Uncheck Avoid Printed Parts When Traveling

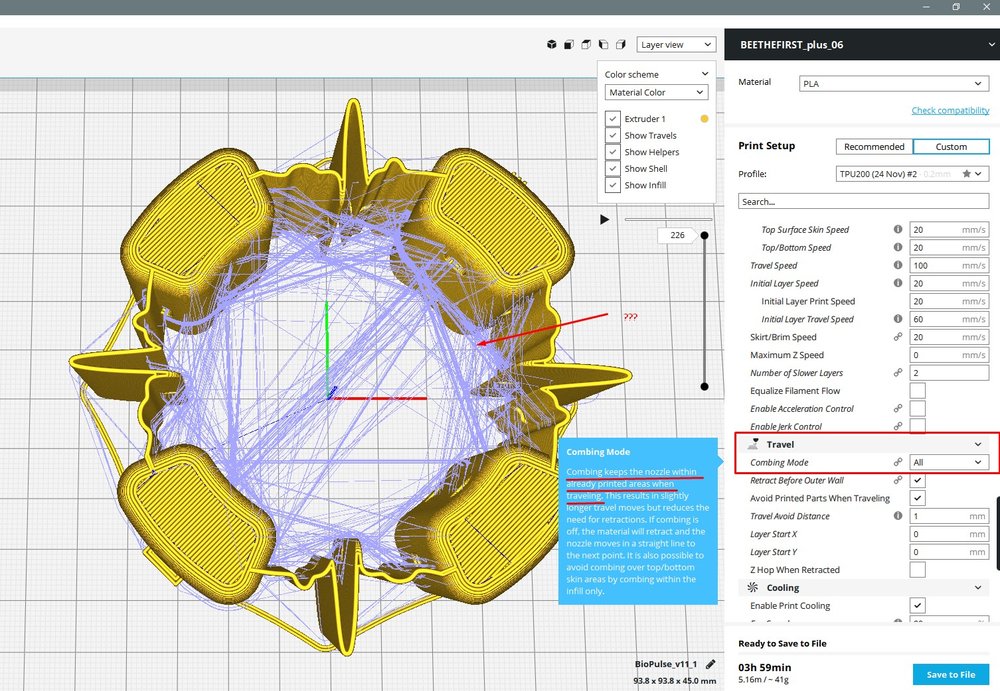point(917,498)
